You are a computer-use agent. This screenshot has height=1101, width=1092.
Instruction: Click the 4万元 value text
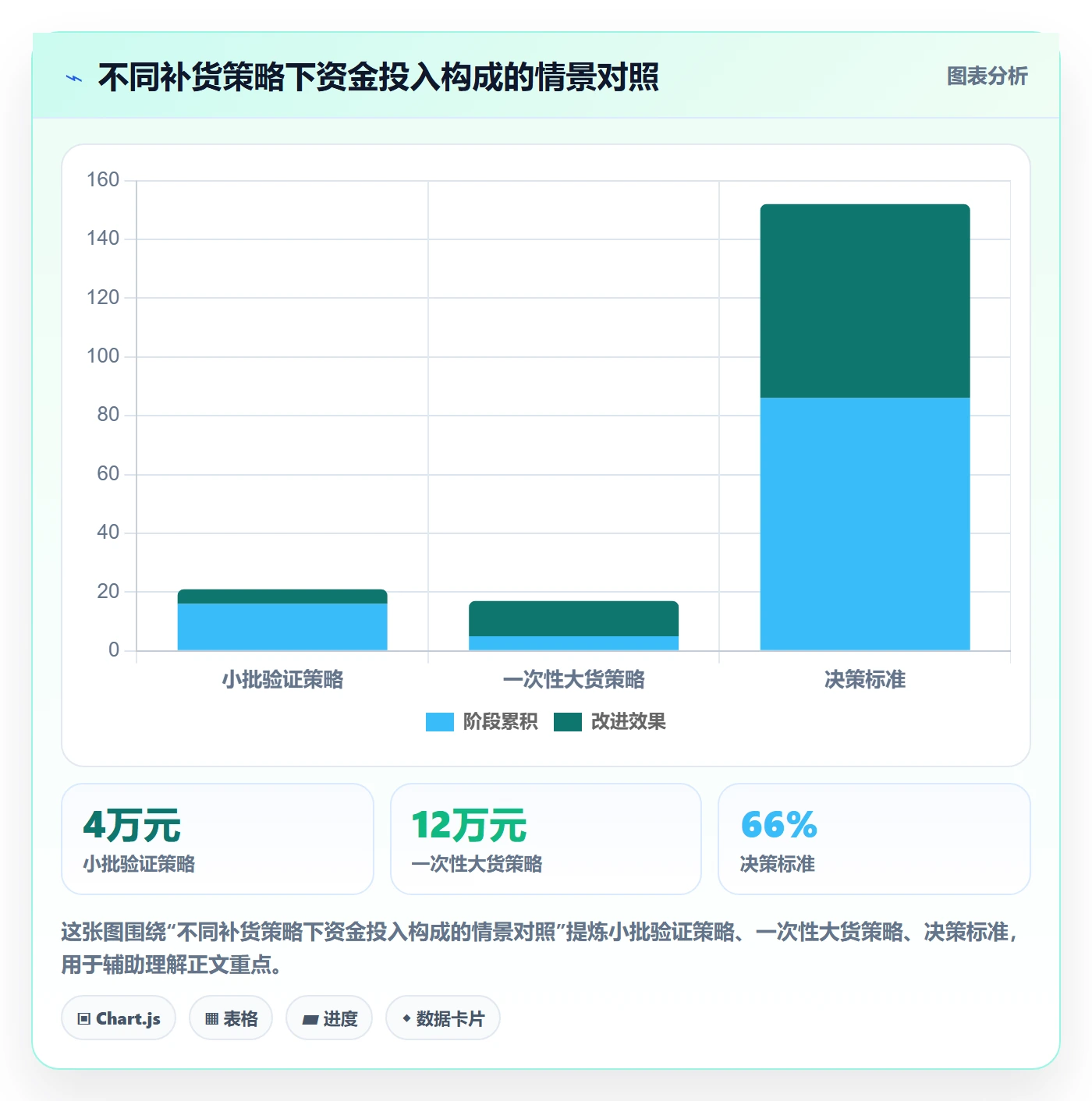click(132, 825)
